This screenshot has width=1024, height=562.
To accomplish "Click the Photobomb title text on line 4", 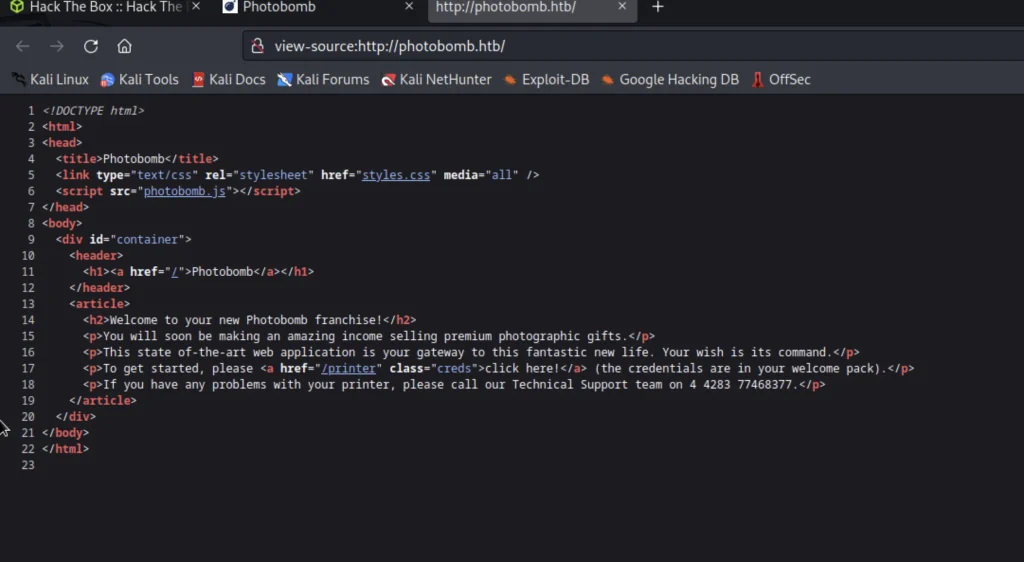I will (134, 159).
